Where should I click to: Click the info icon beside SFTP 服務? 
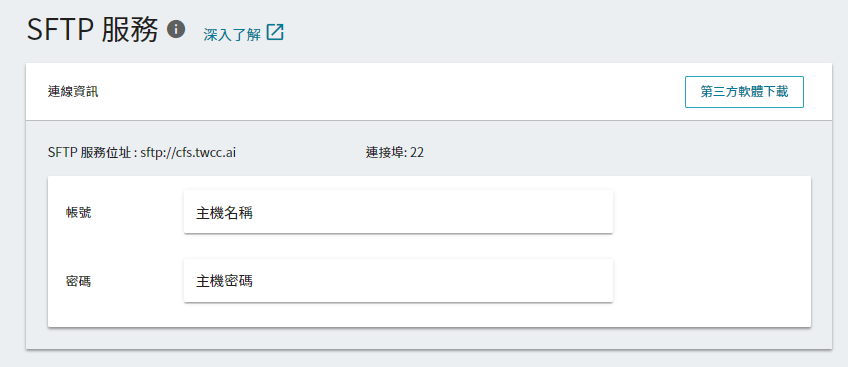click(x=176, y=29)
